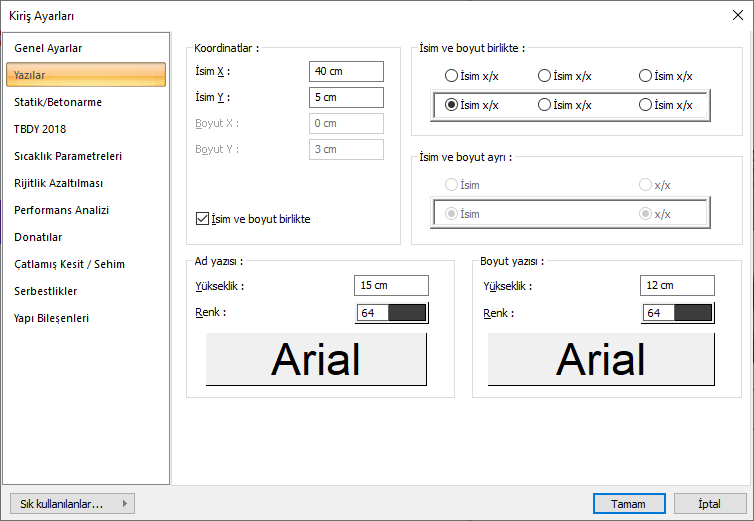Choose the bottom-right İsim x/x radio option
The width and height of the screenshot is (754, 521).
646,104
